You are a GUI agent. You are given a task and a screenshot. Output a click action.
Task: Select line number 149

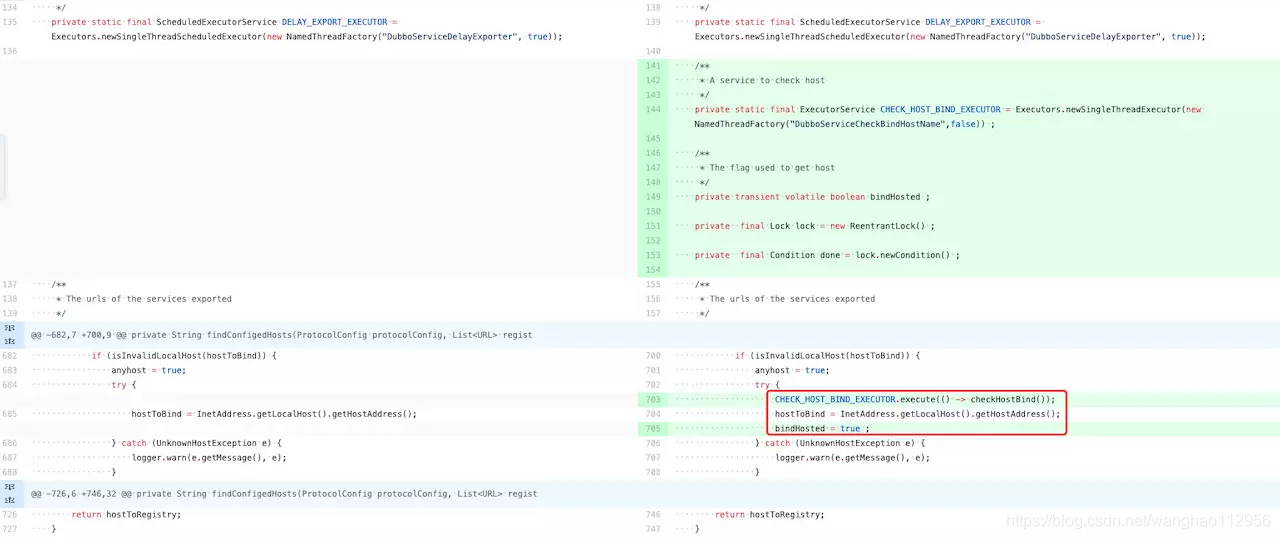pos(653,197)
